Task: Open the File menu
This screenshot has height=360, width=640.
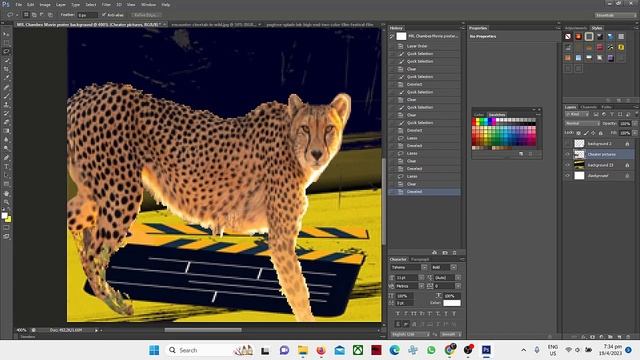Action: click(x=19, y=4)
